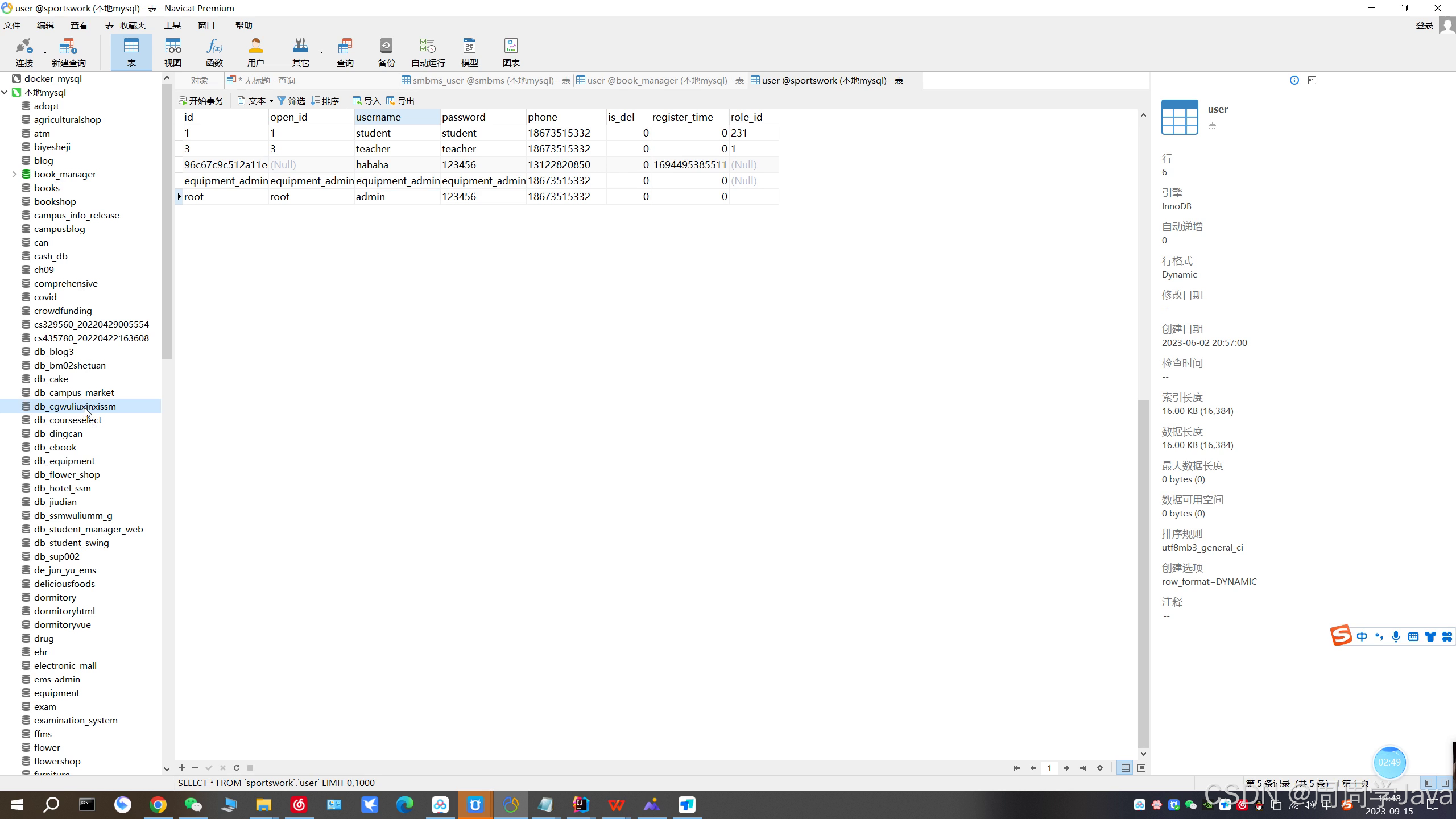
Task: Open the 文本 dropdown arrow
Action: point(271,101)
